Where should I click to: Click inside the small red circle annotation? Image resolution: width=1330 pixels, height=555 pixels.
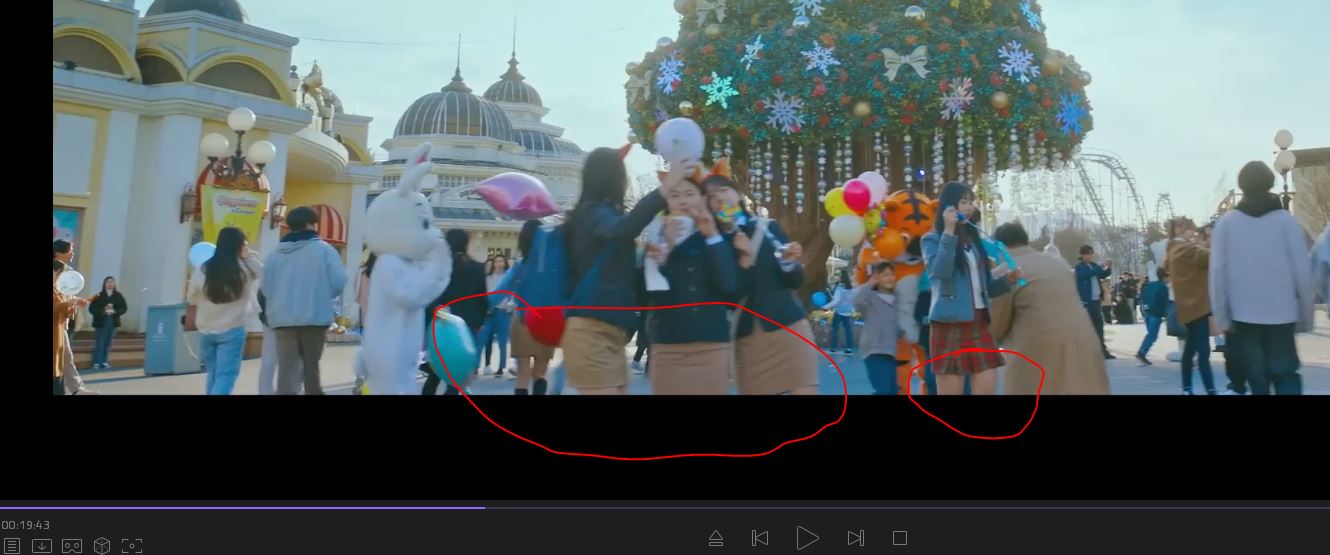[975, 395]
